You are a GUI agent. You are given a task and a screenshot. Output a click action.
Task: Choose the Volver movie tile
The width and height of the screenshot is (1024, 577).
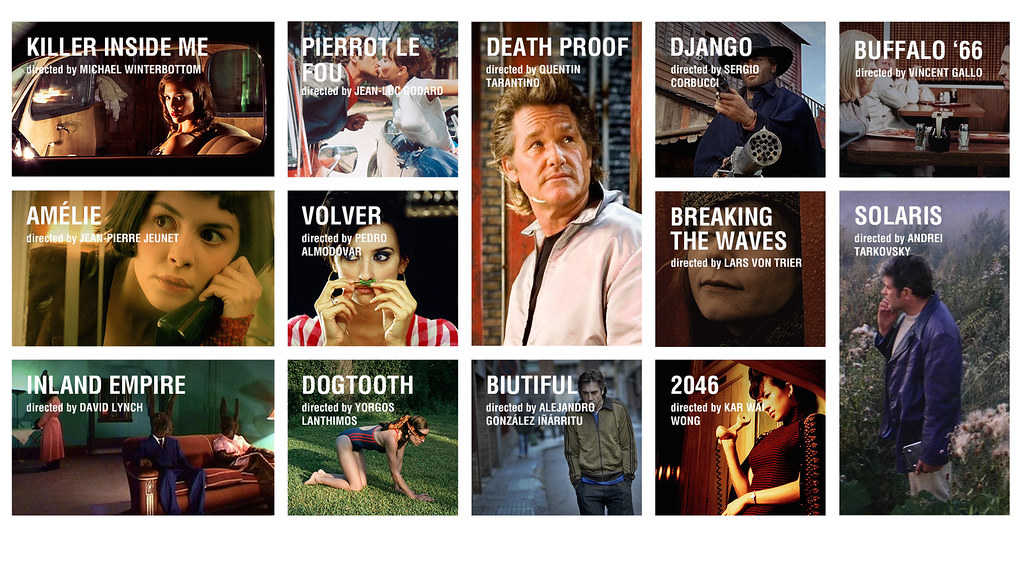click(373, 268)
